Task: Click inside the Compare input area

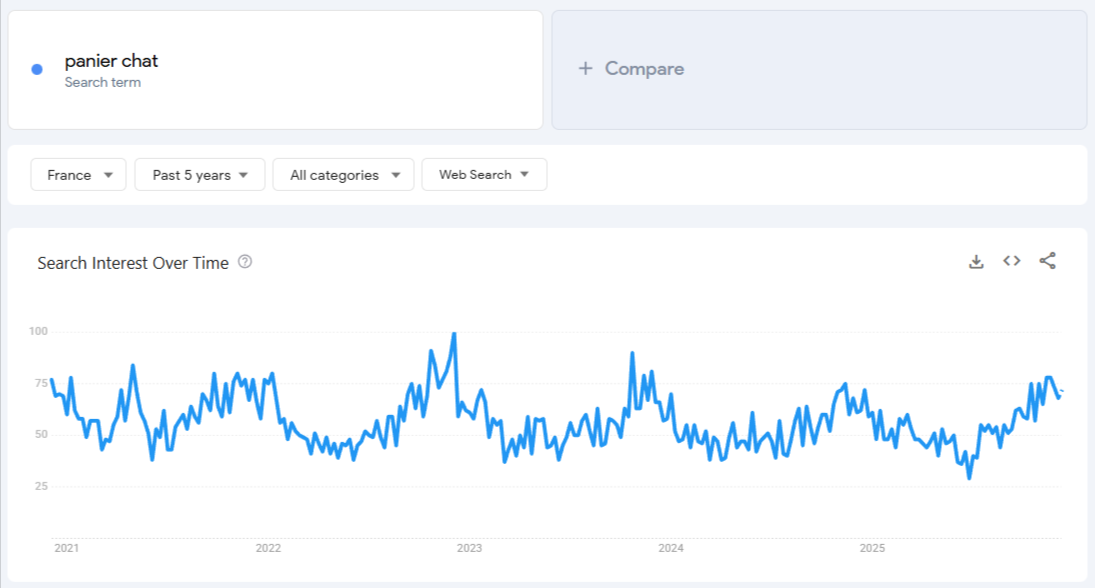Action: pyautogui.click(x=820, y=69)
